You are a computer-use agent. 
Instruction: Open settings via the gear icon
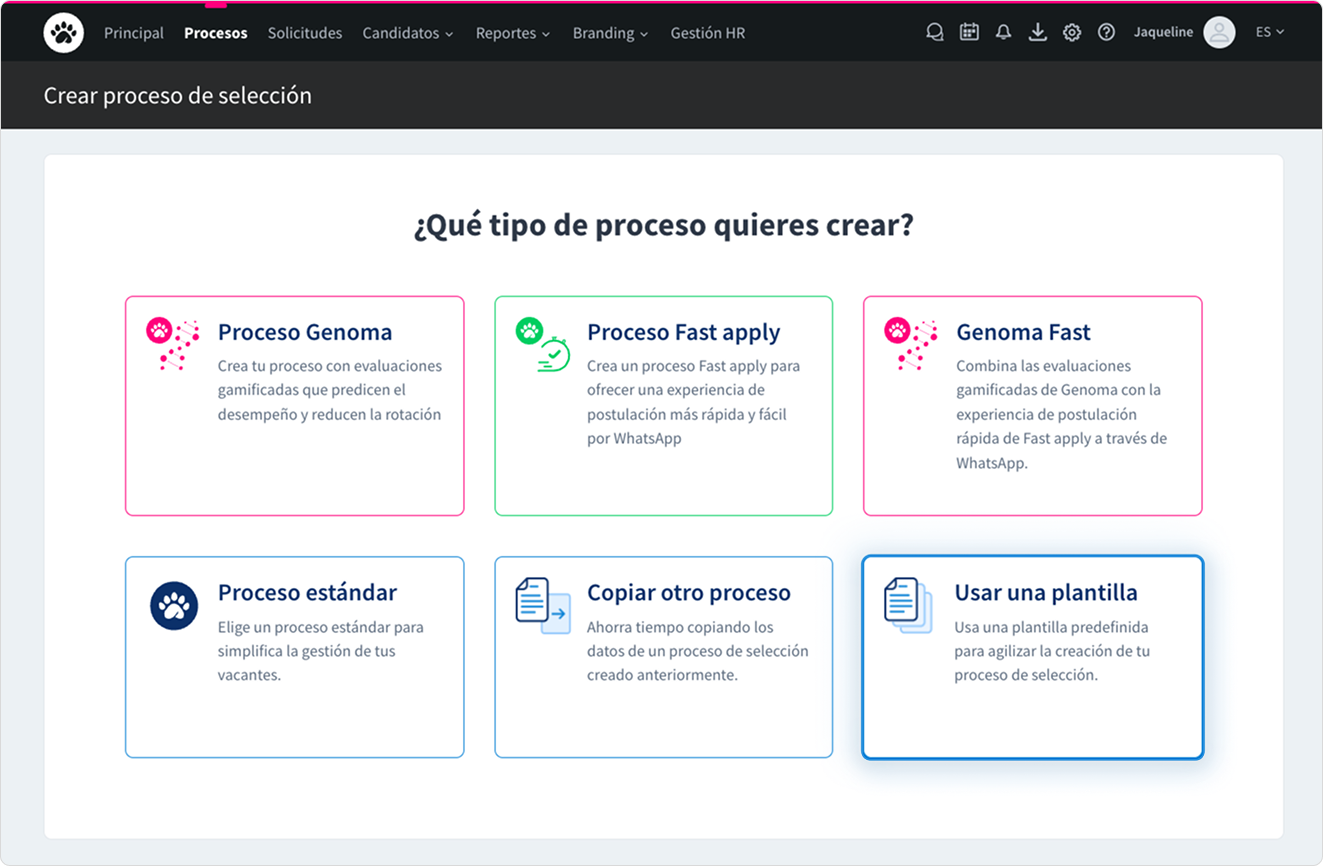point(1072,33)
